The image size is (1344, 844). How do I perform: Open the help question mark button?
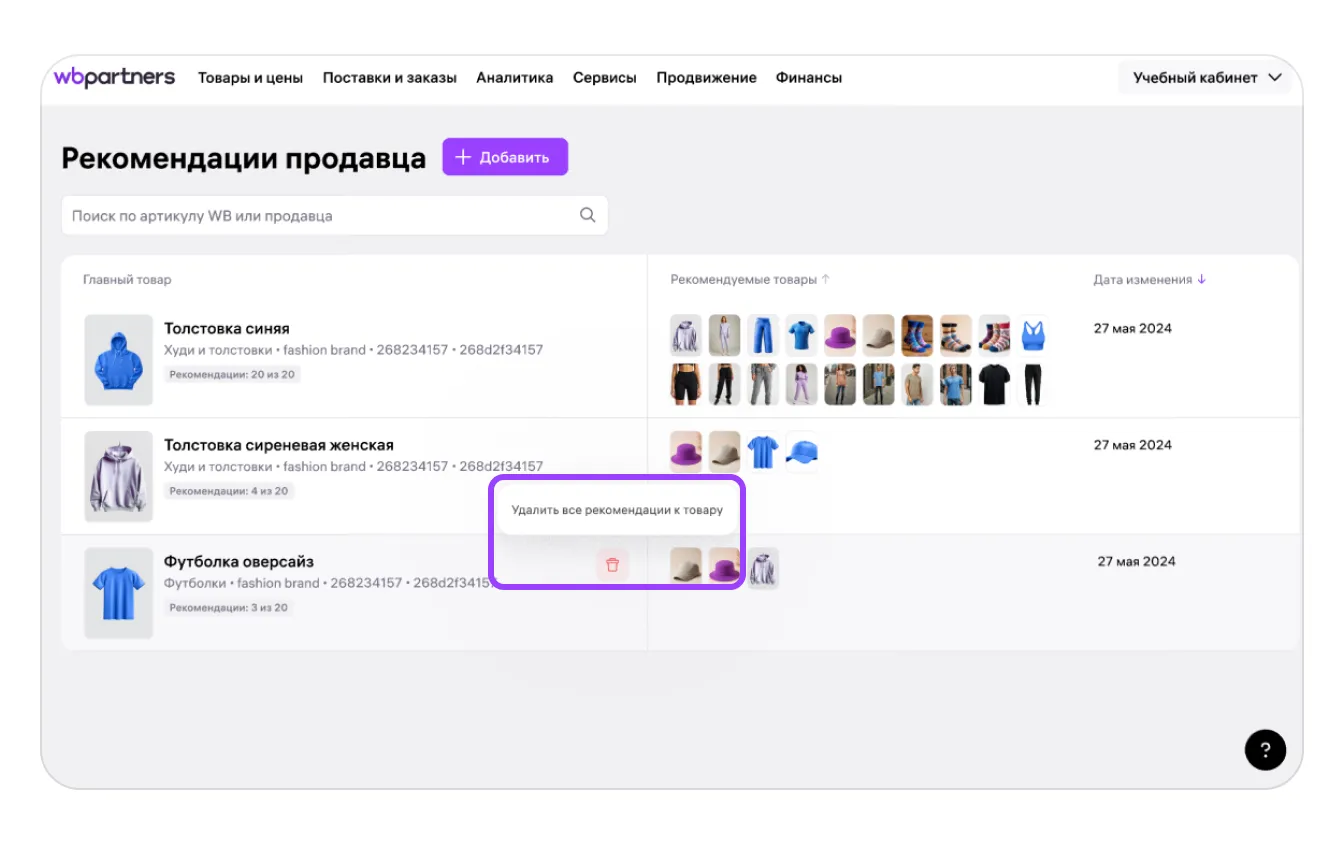(x=1265, y=749)
